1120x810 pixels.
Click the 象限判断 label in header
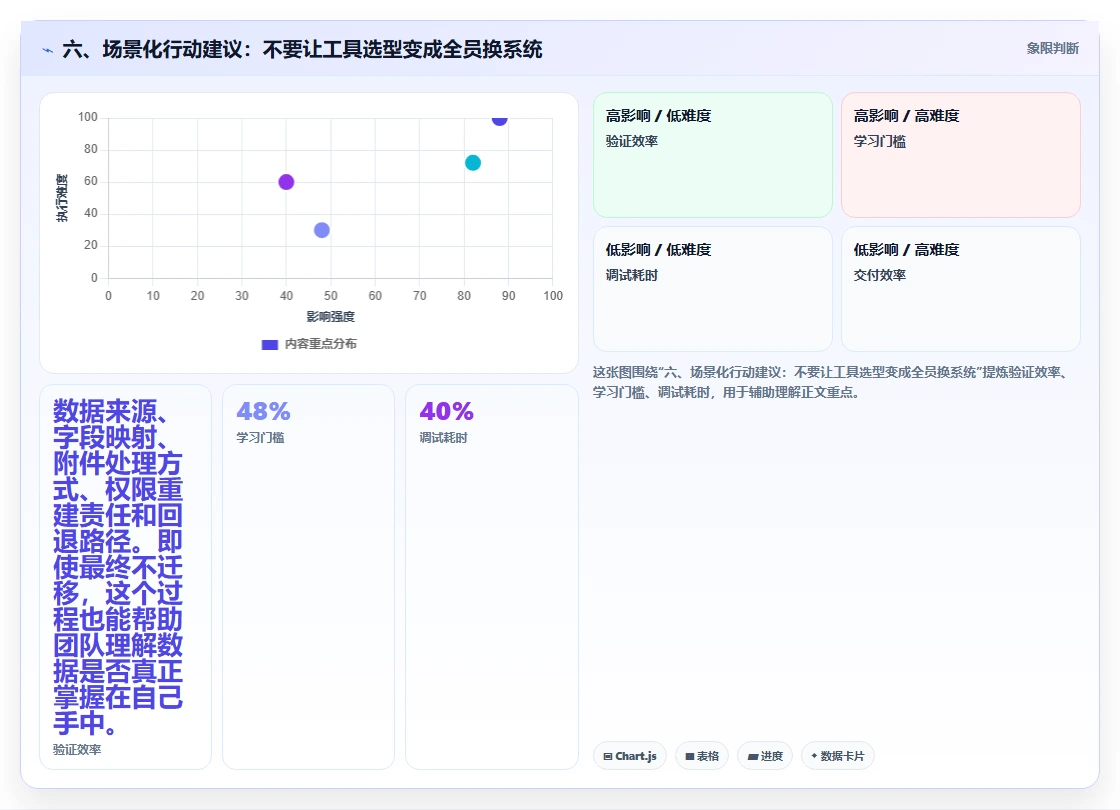coord(1052,49)
